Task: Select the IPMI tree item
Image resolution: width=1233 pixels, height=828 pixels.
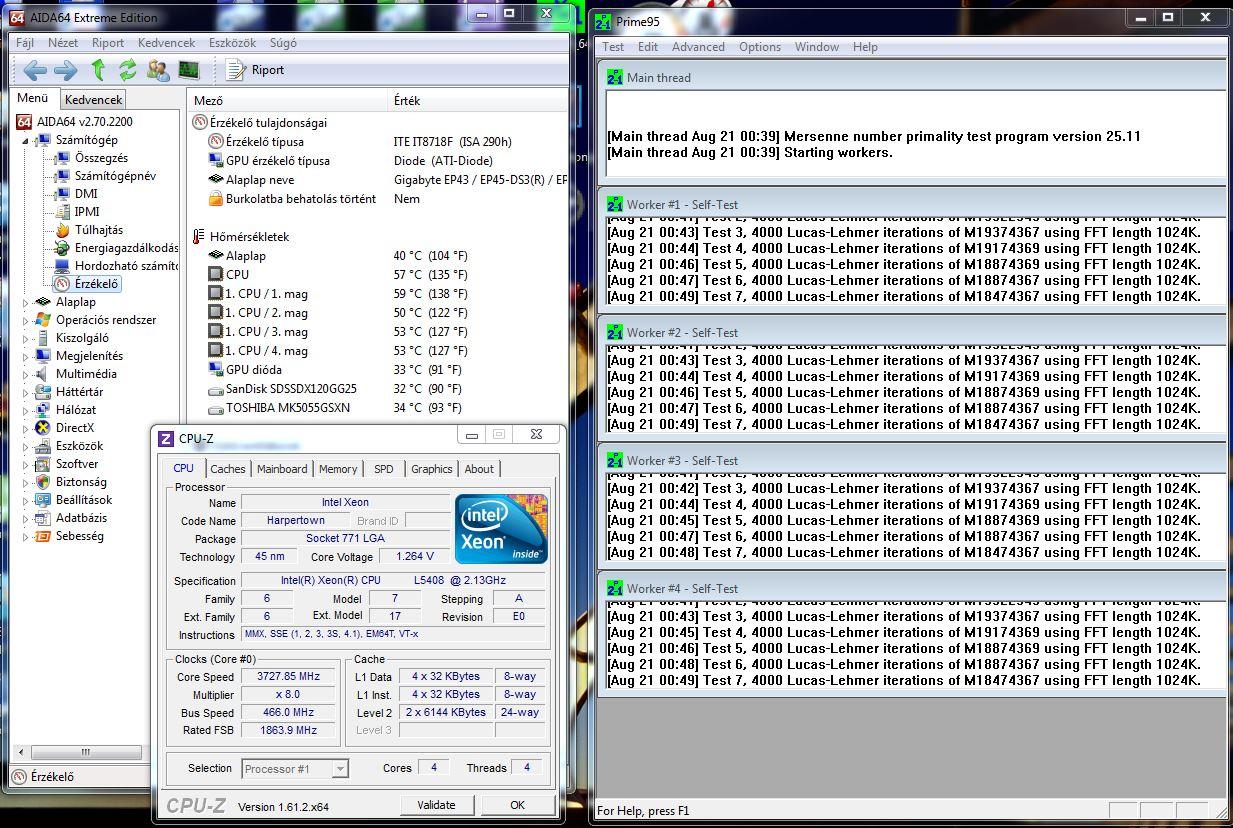Action: [87, 212]
